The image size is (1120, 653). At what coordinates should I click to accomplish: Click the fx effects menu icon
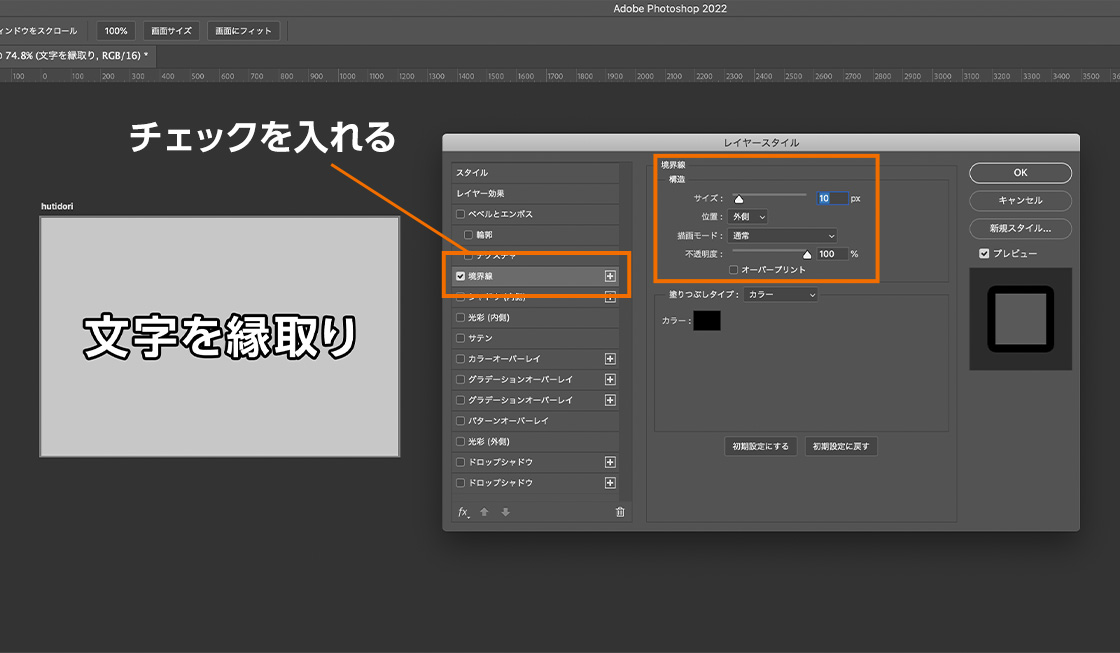[x=463, y=512]
